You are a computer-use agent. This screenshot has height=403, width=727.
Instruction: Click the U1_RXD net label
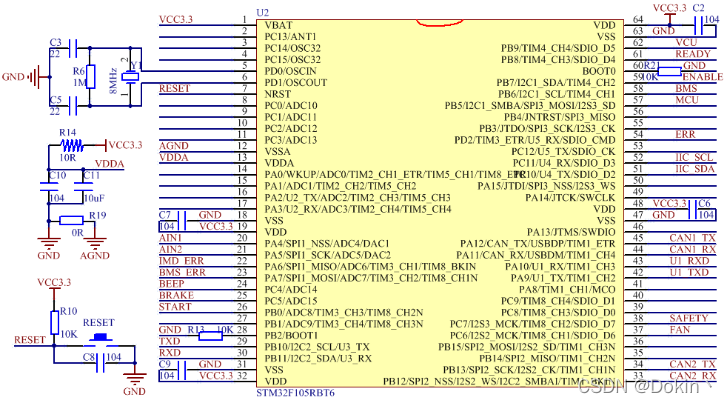pyautogui.click(x=689, y=261)
